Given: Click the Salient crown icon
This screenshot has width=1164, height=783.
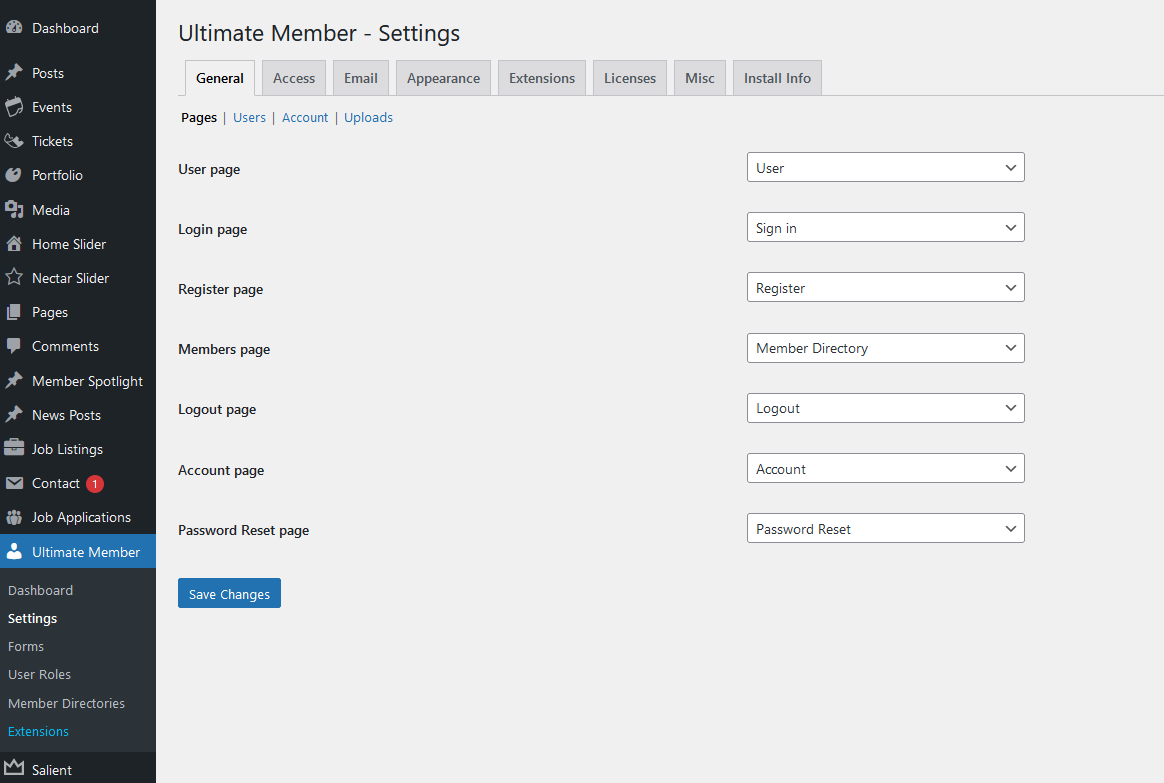Looking at the screenshot, I should [14, 767].
